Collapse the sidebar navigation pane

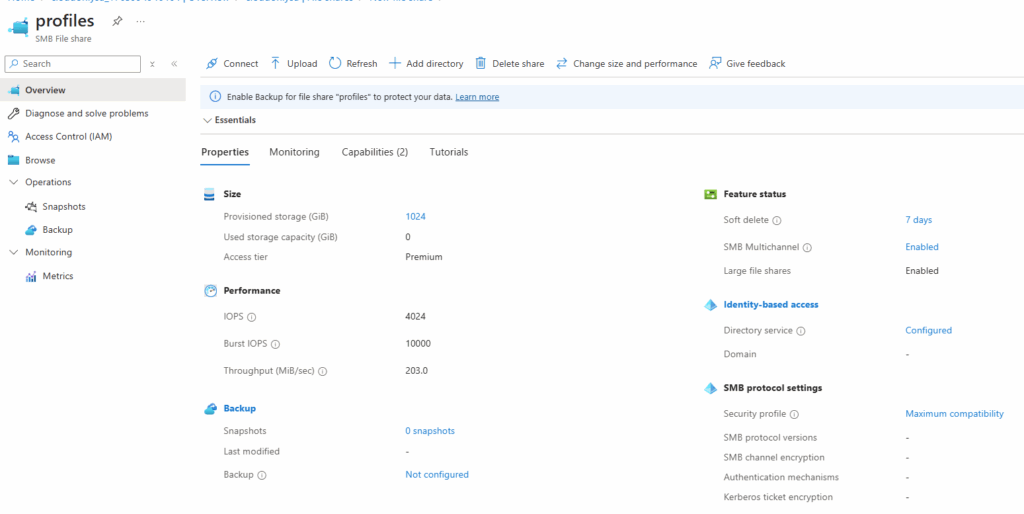point(174,64)
